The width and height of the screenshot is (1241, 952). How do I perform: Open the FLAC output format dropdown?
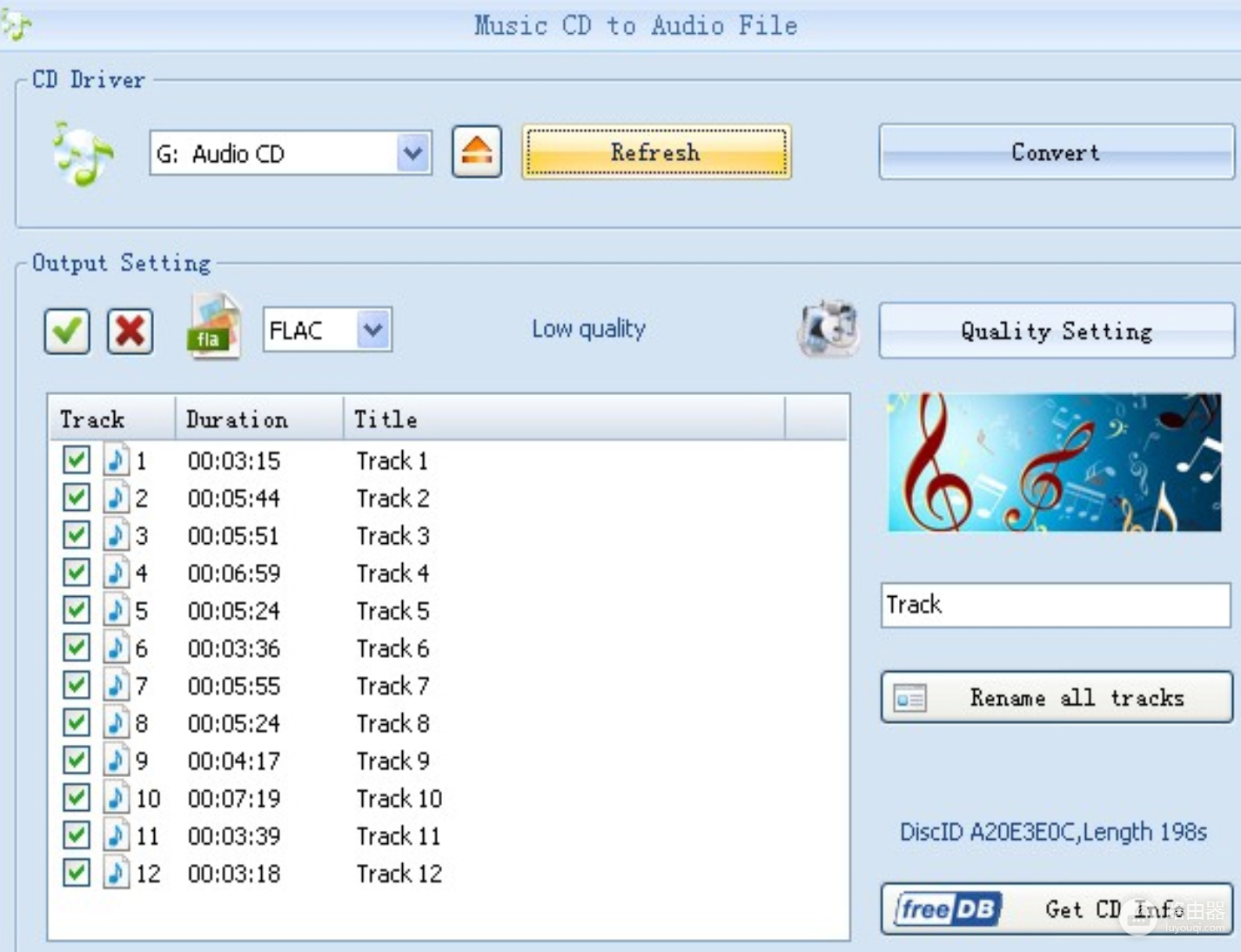[373, 330]
